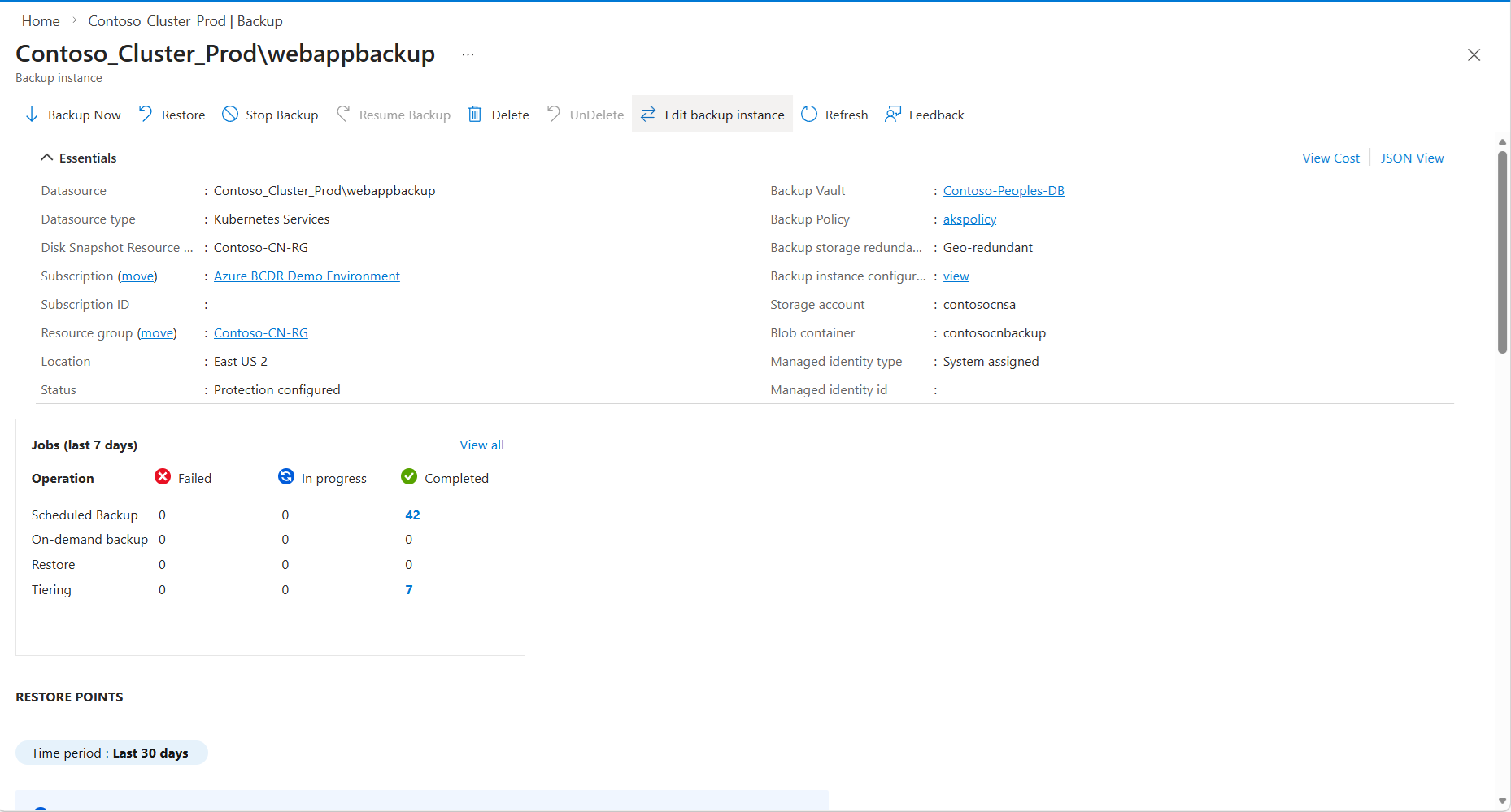Image resolution: width=1511 pixels, height=812 pixels.
Task: Select the contosocnsa storage account value
Action: (979, 305)
